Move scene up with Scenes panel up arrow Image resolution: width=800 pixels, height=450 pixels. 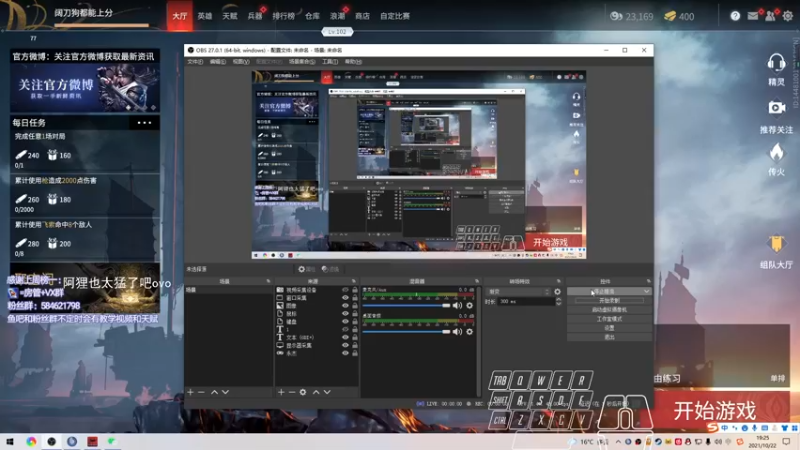pos(214,392)
